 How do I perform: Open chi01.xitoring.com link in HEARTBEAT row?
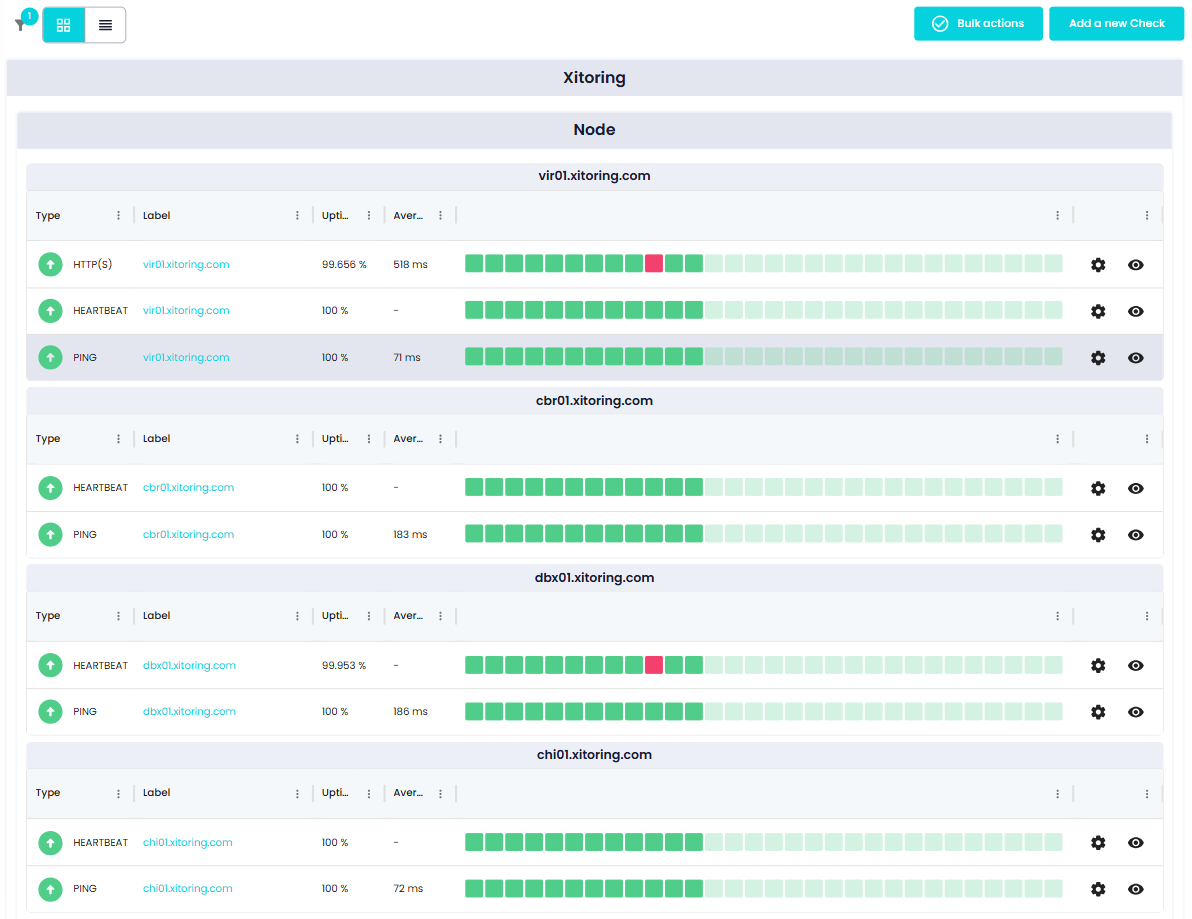click(x=188, y=842)
